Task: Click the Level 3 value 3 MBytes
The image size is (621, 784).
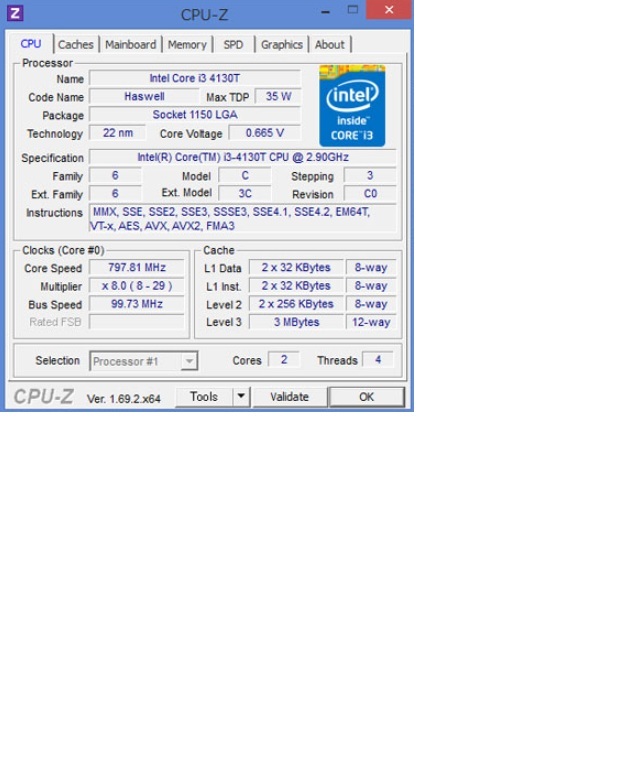Action: (x=296, y=322)
